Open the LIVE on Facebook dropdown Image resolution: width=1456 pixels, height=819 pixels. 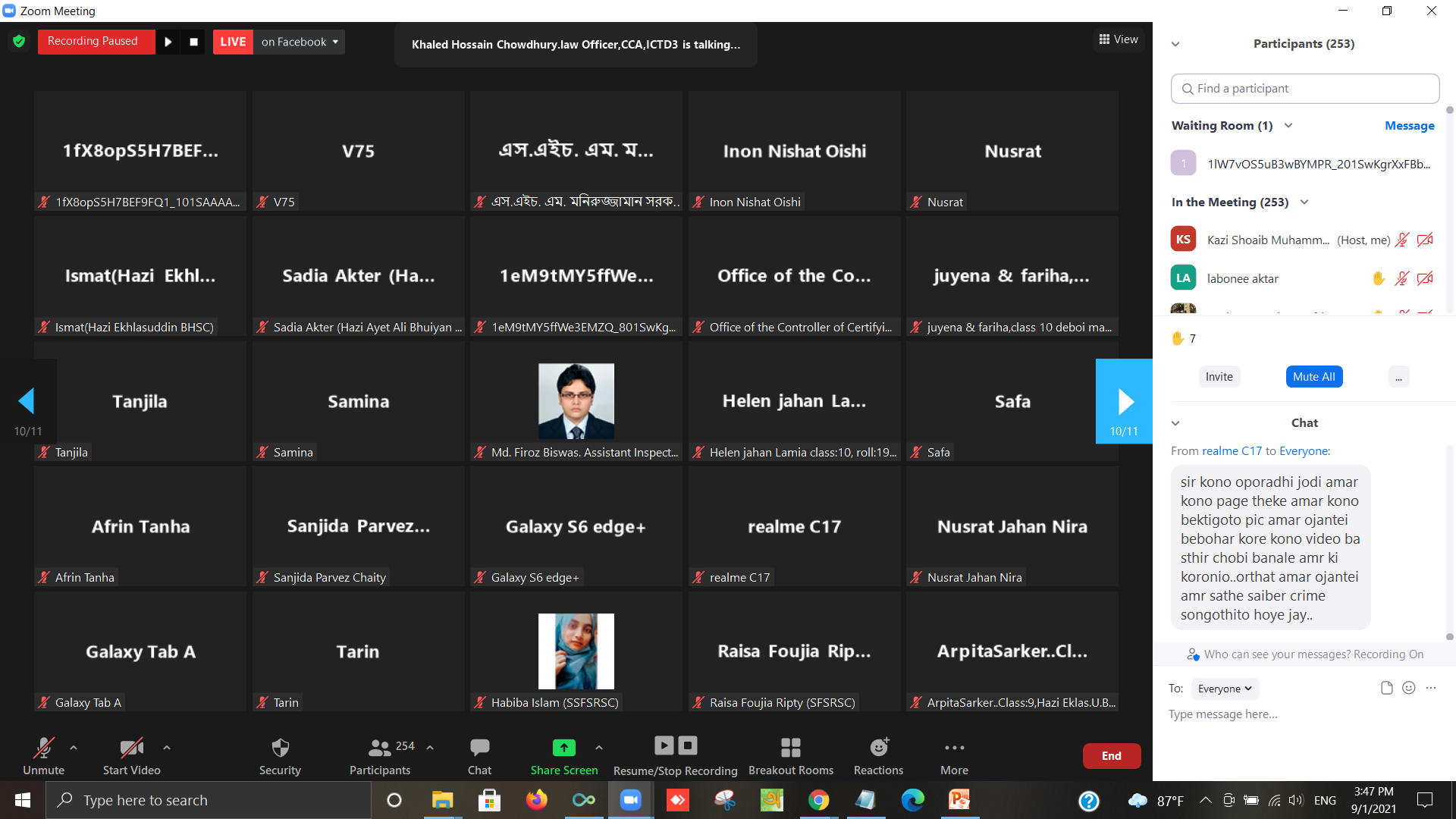pyautogui.click(x=300, y=42)
